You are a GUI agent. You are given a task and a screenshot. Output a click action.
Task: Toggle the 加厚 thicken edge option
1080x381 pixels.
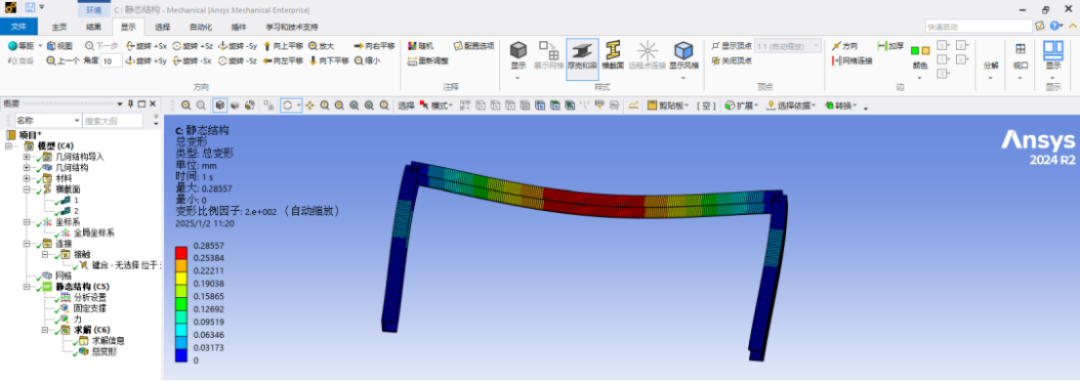891,45
